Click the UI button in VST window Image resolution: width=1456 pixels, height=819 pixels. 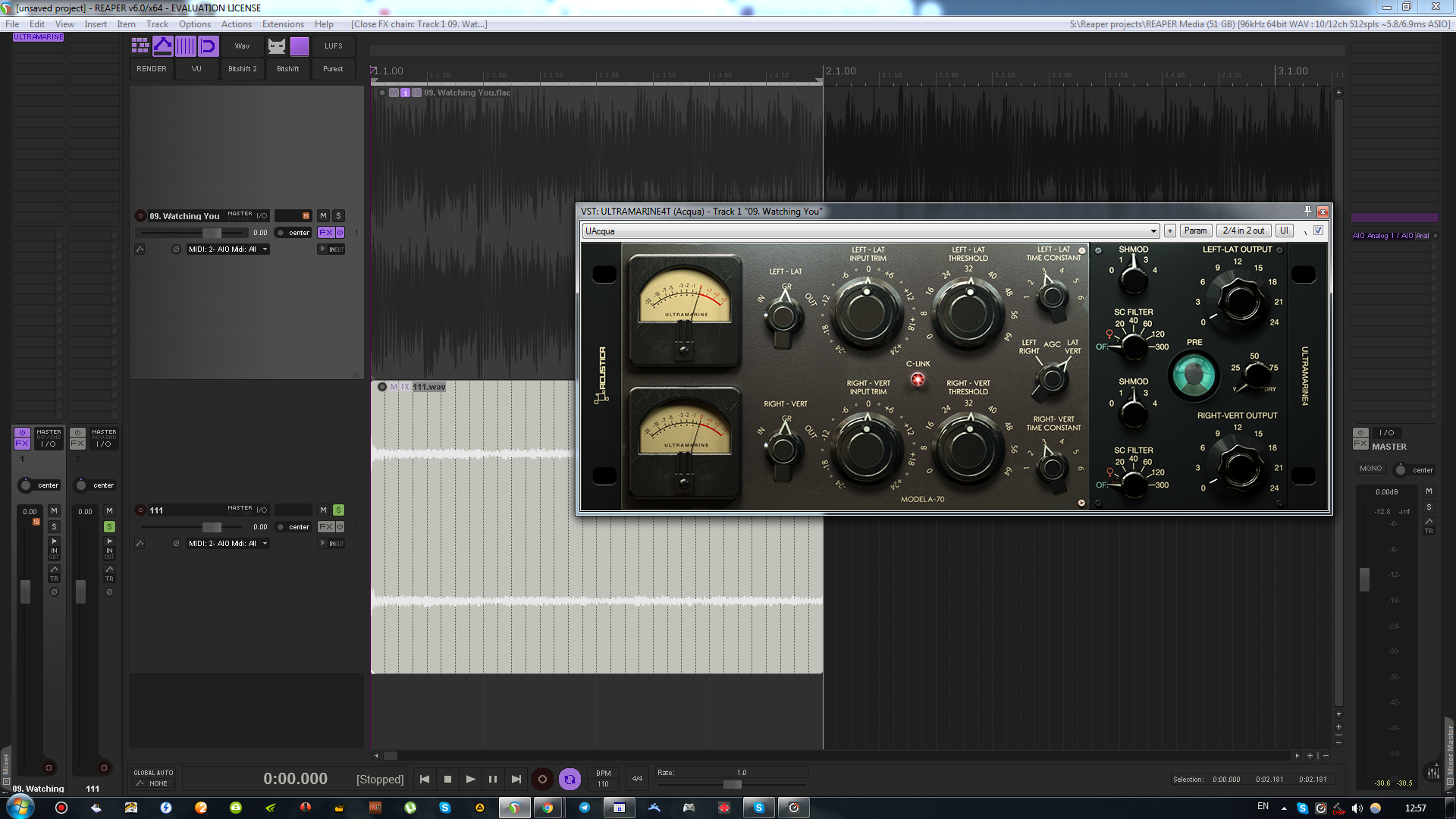coord(1284,231)
